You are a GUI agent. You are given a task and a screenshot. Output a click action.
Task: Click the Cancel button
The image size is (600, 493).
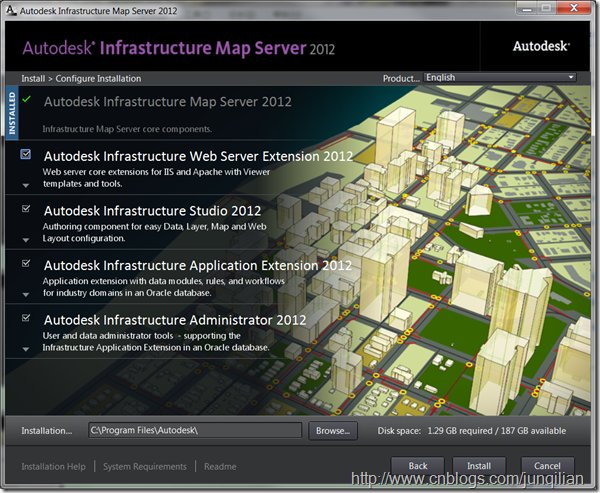pyautogui.click(x=547, y=466)
